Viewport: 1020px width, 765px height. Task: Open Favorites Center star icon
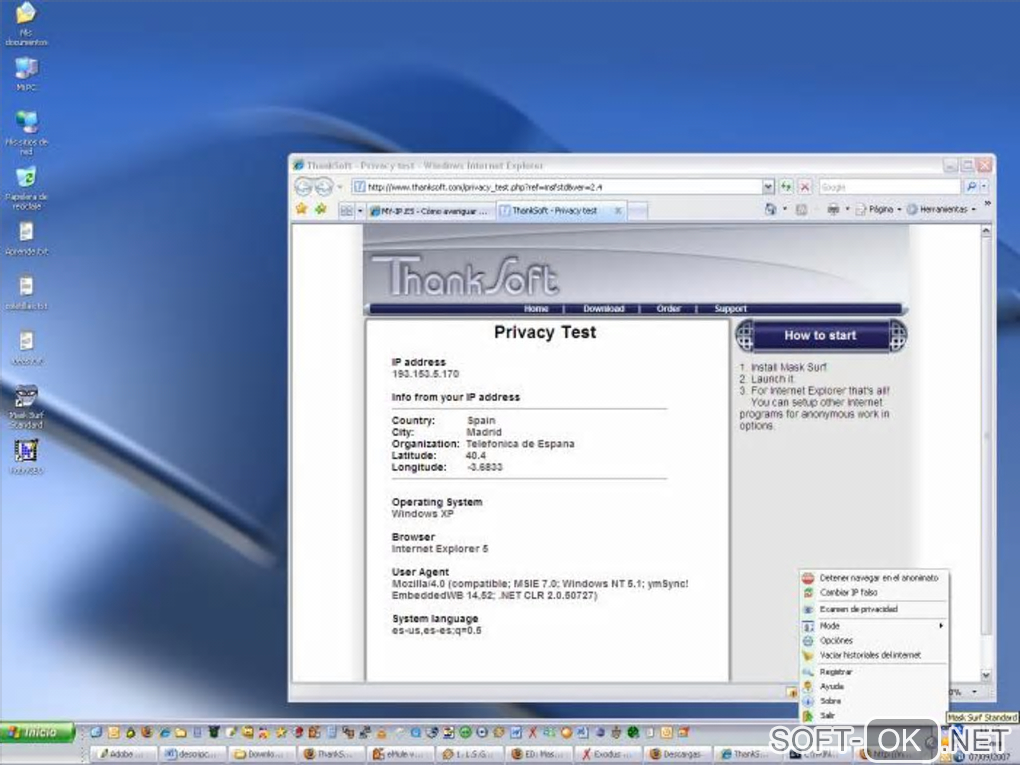tap(301, 209)
